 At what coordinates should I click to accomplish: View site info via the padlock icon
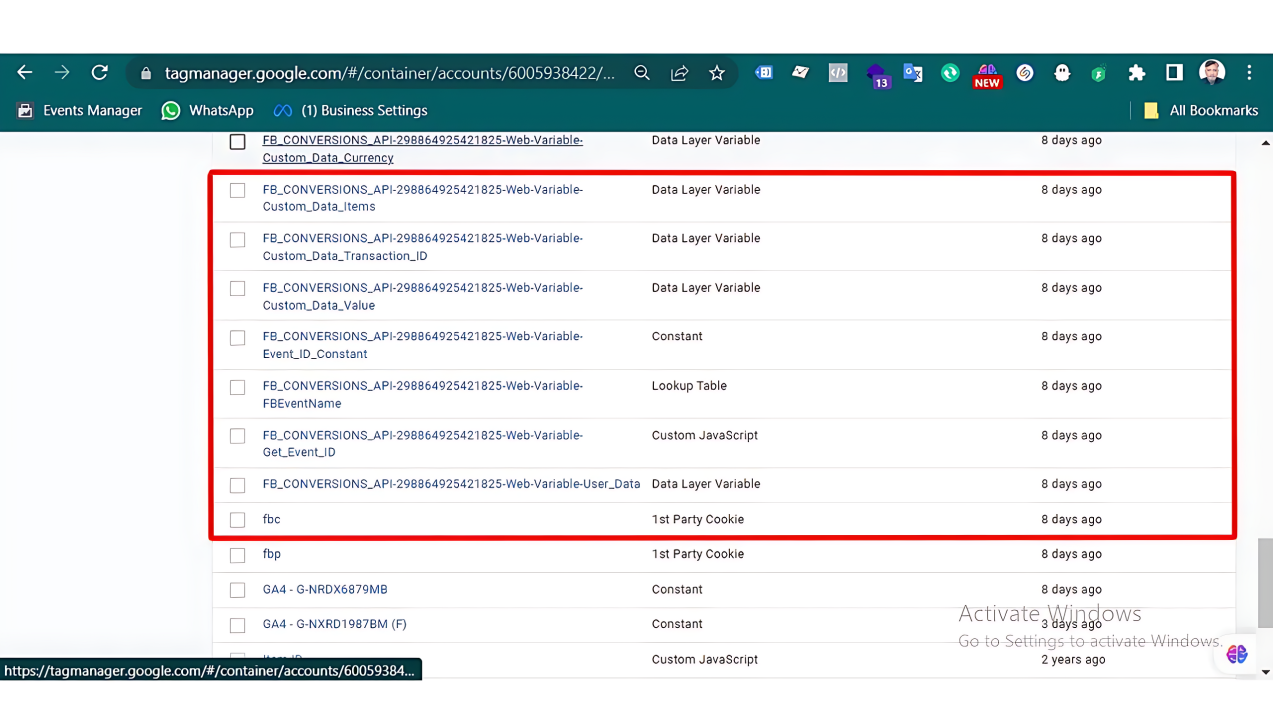click(x=146, y=74)
